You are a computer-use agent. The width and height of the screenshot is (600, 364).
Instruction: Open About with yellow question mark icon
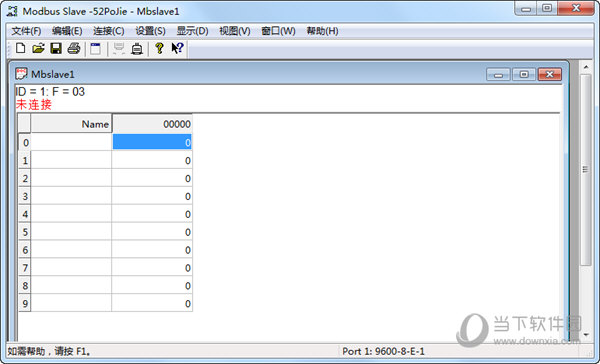pos(159,49)
